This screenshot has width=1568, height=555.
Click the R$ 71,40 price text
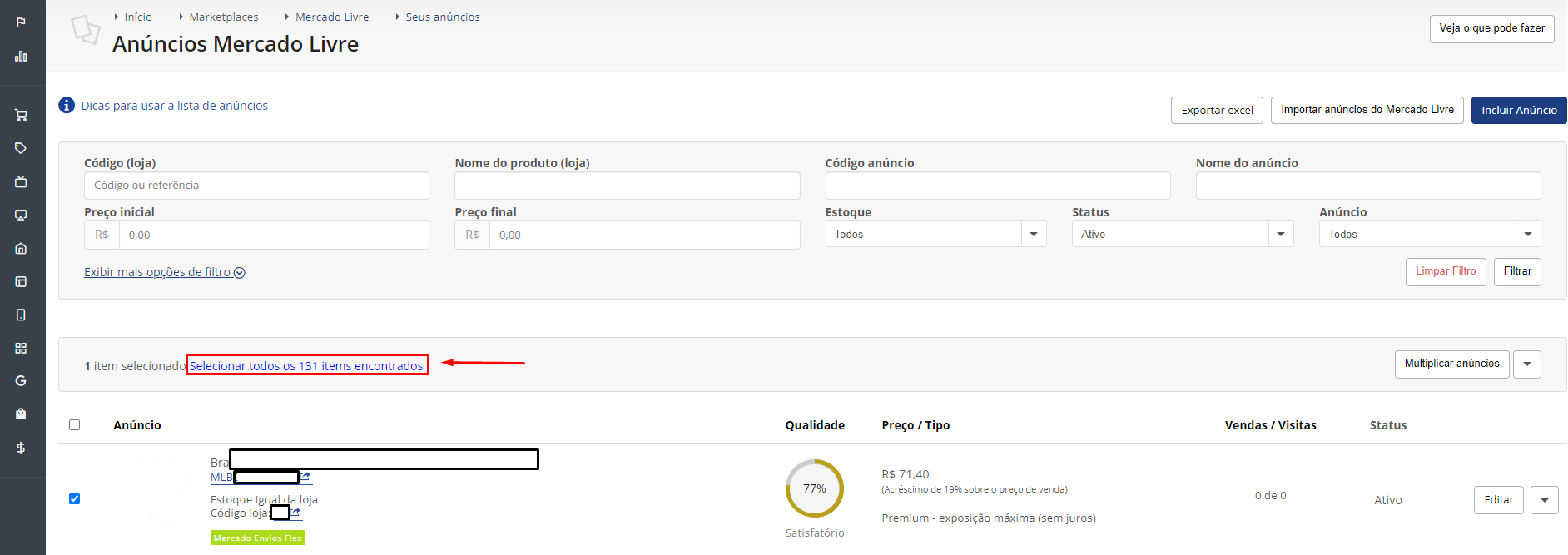click(x=906, y=474)
